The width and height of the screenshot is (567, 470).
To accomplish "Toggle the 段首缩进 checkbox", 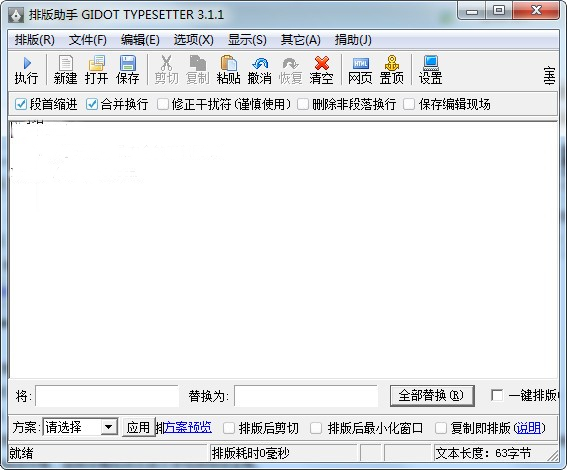I will coord(21,104).
